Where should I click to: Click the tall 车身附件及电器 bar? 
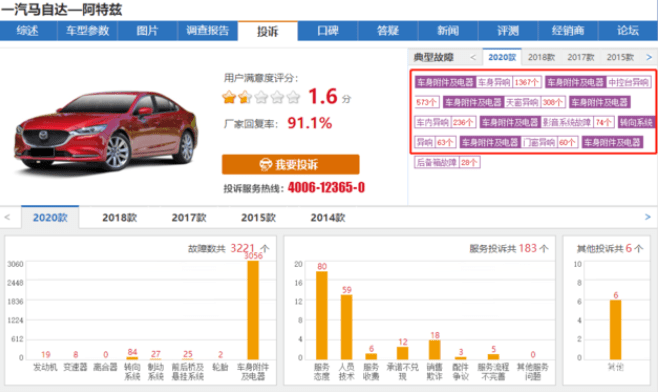(x=253, y=310)
